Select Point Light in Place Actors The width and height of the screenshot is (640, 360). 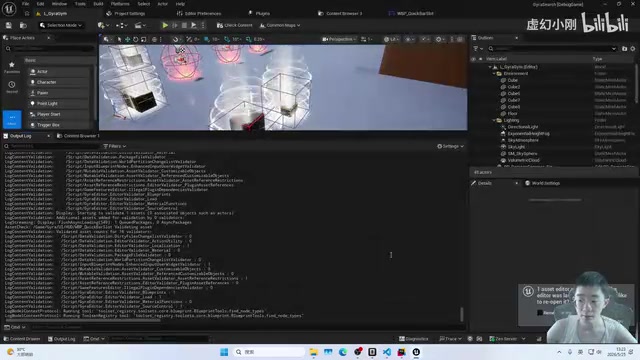[58, 103]
